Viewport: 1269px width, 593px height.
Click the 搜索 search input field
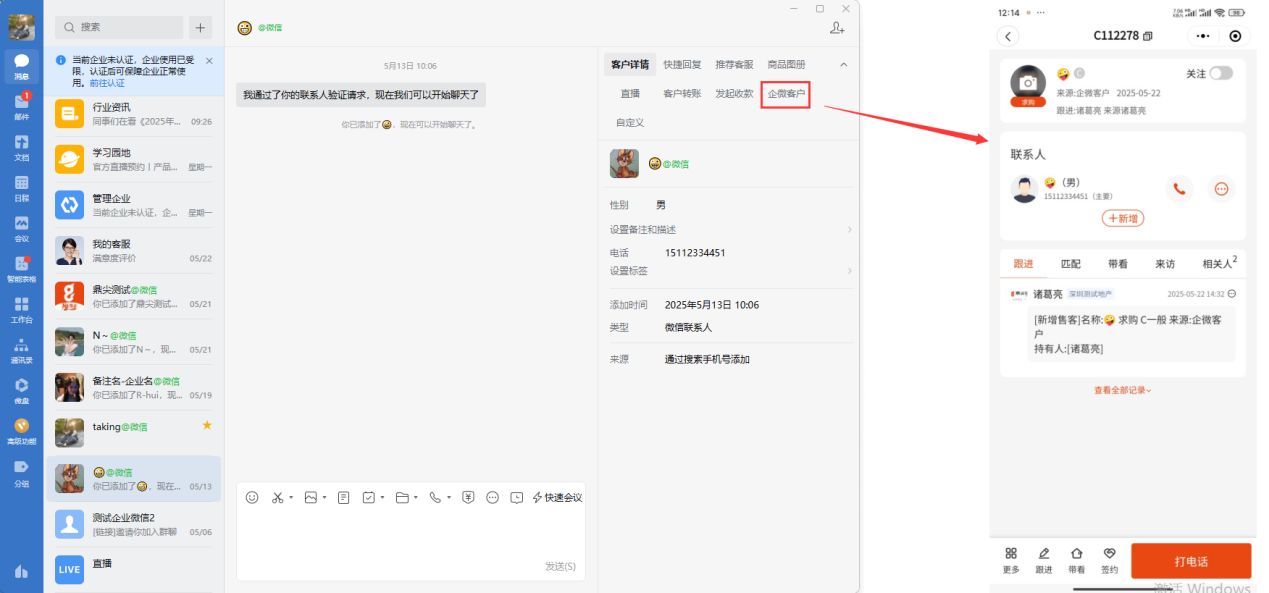120,27
